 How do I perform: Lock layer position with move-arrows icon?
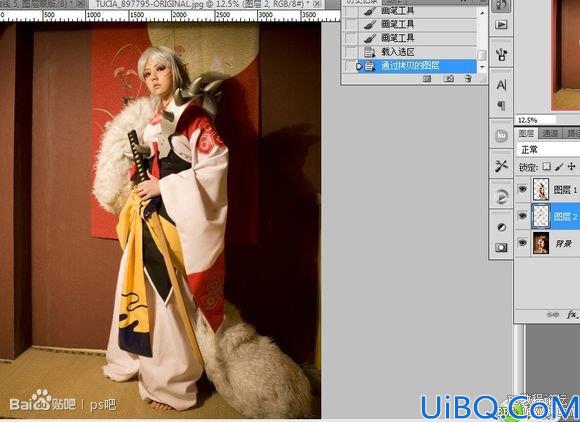click(571, 166)
